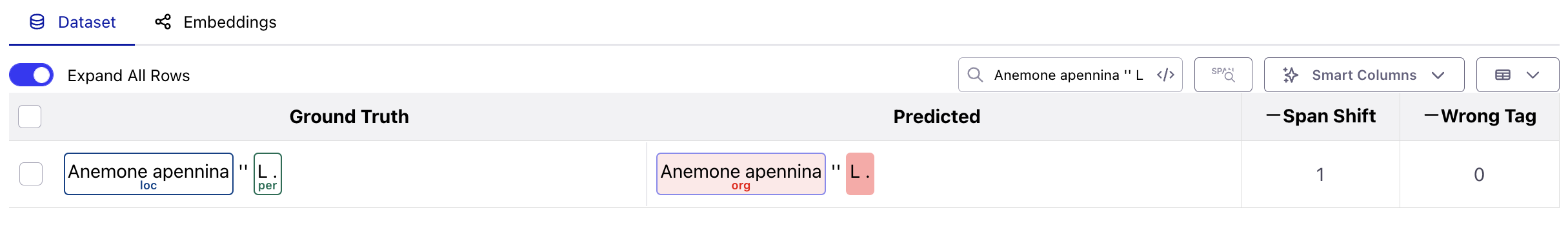Disable the Expand All Rows toggle

click(x=31, y=75)
